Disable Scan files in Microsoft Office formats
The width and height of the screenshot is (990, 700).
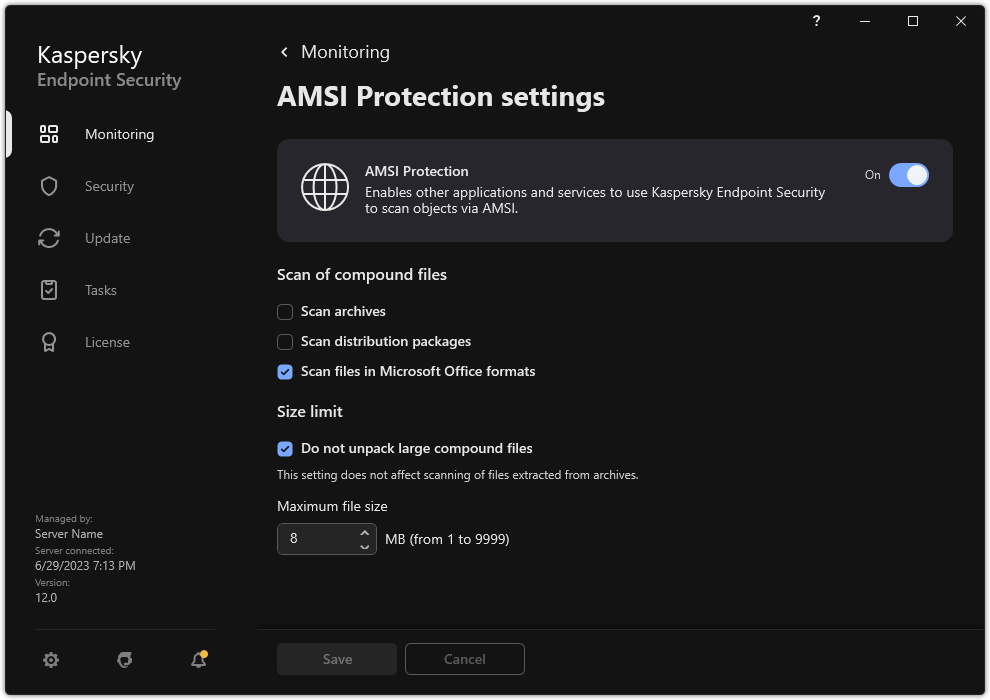[x=283, y=371]
